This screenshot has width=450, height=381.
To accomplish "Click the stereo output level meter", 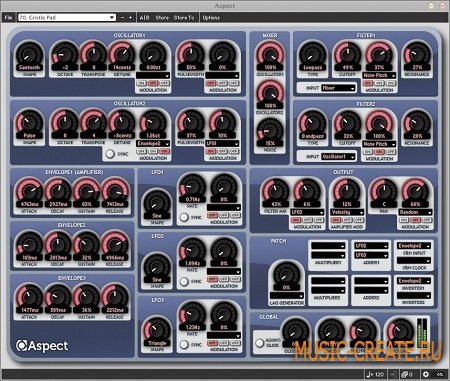I will (422, 332).
